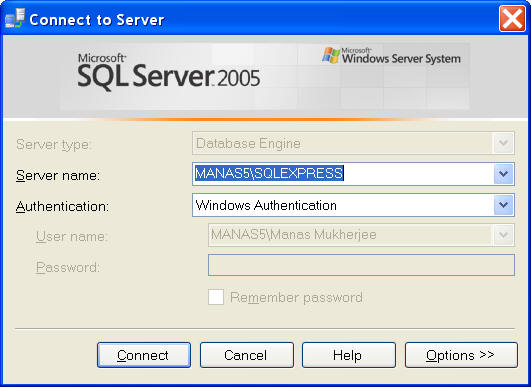531x387 pixels.
Task: Click the Connect to Server title bar icon
Action: click(15, 18)
